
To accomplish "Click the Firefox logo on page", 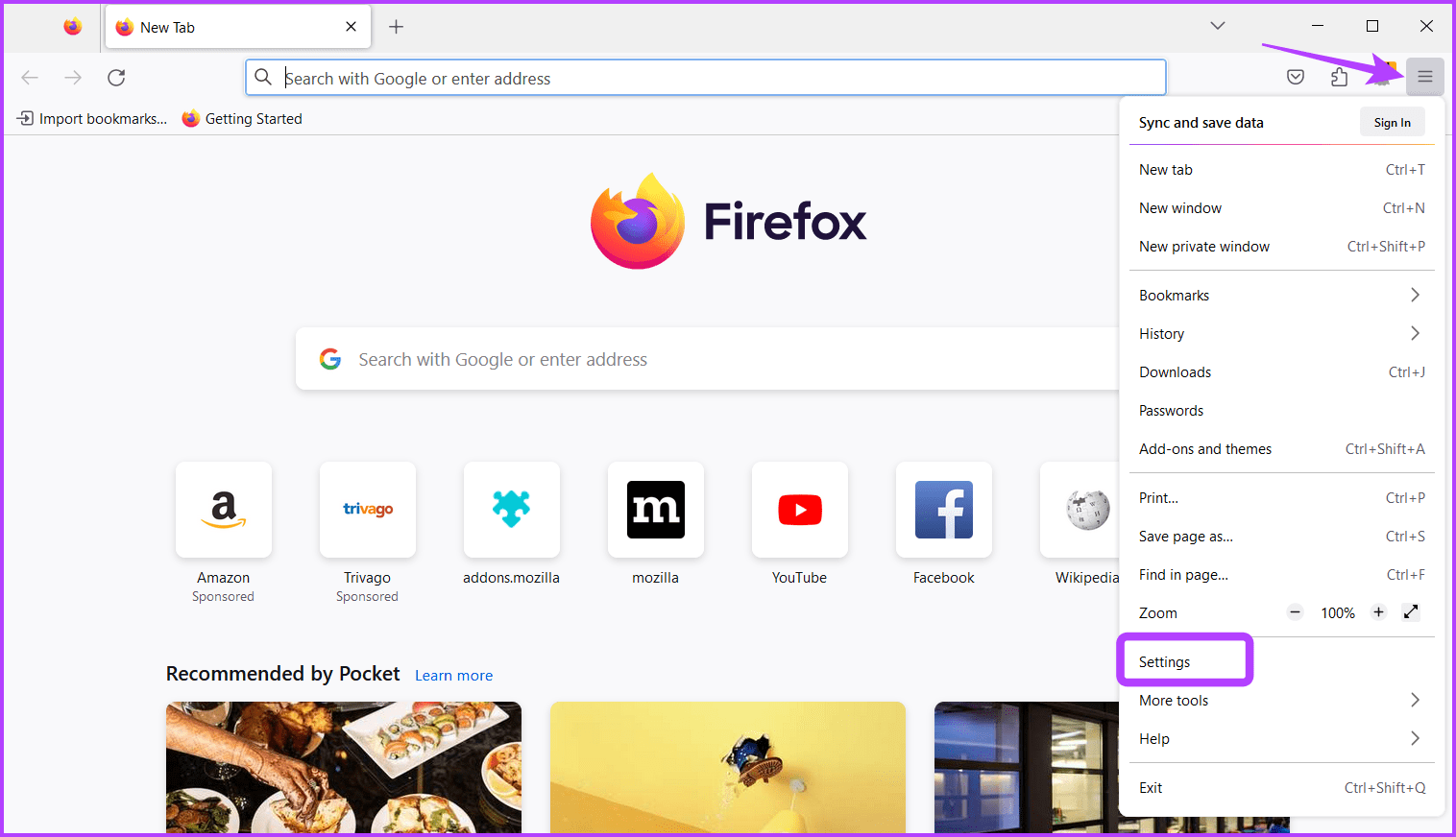I will (728, 221).
